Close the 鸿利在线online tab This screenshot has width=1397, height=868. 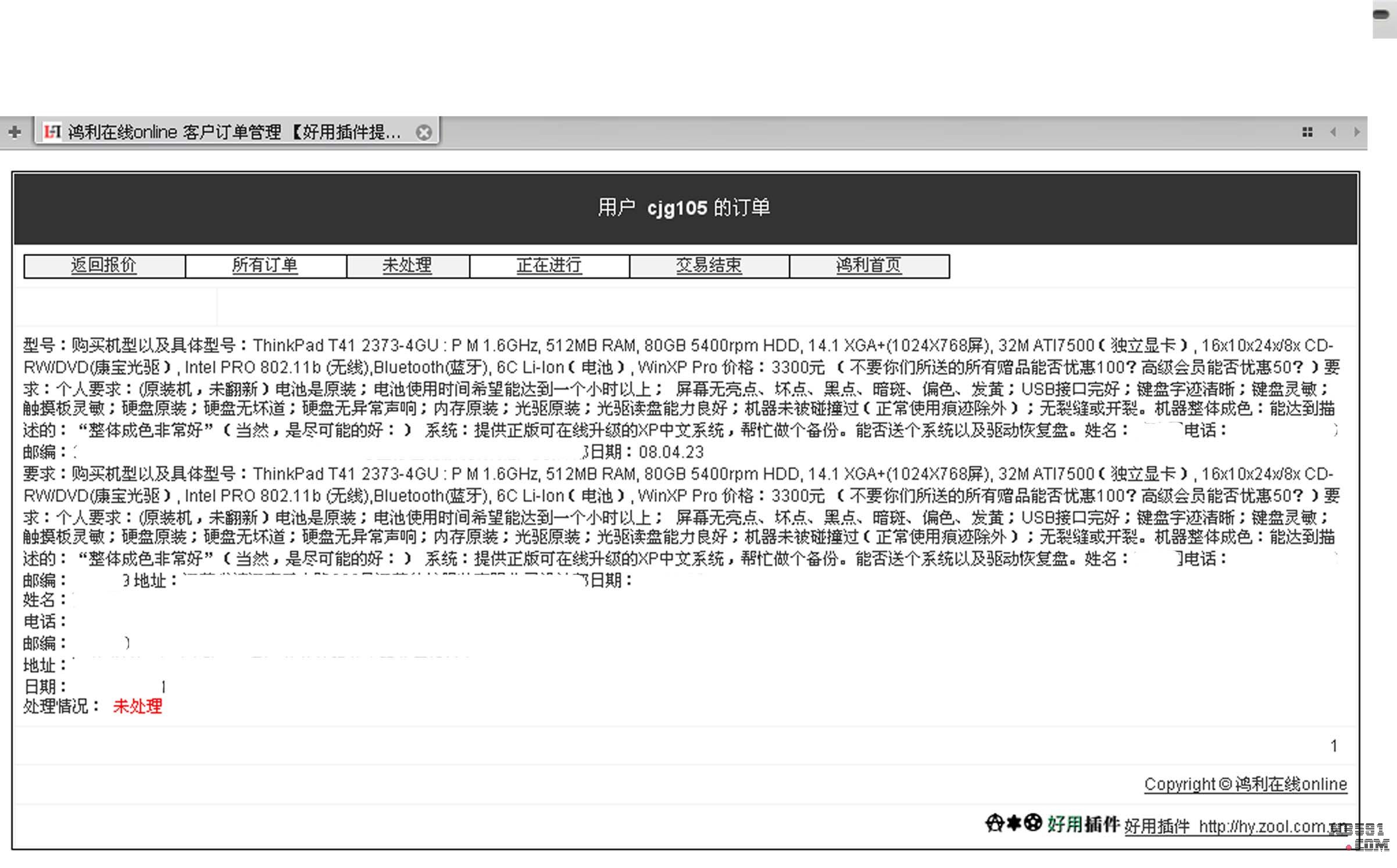424,133
